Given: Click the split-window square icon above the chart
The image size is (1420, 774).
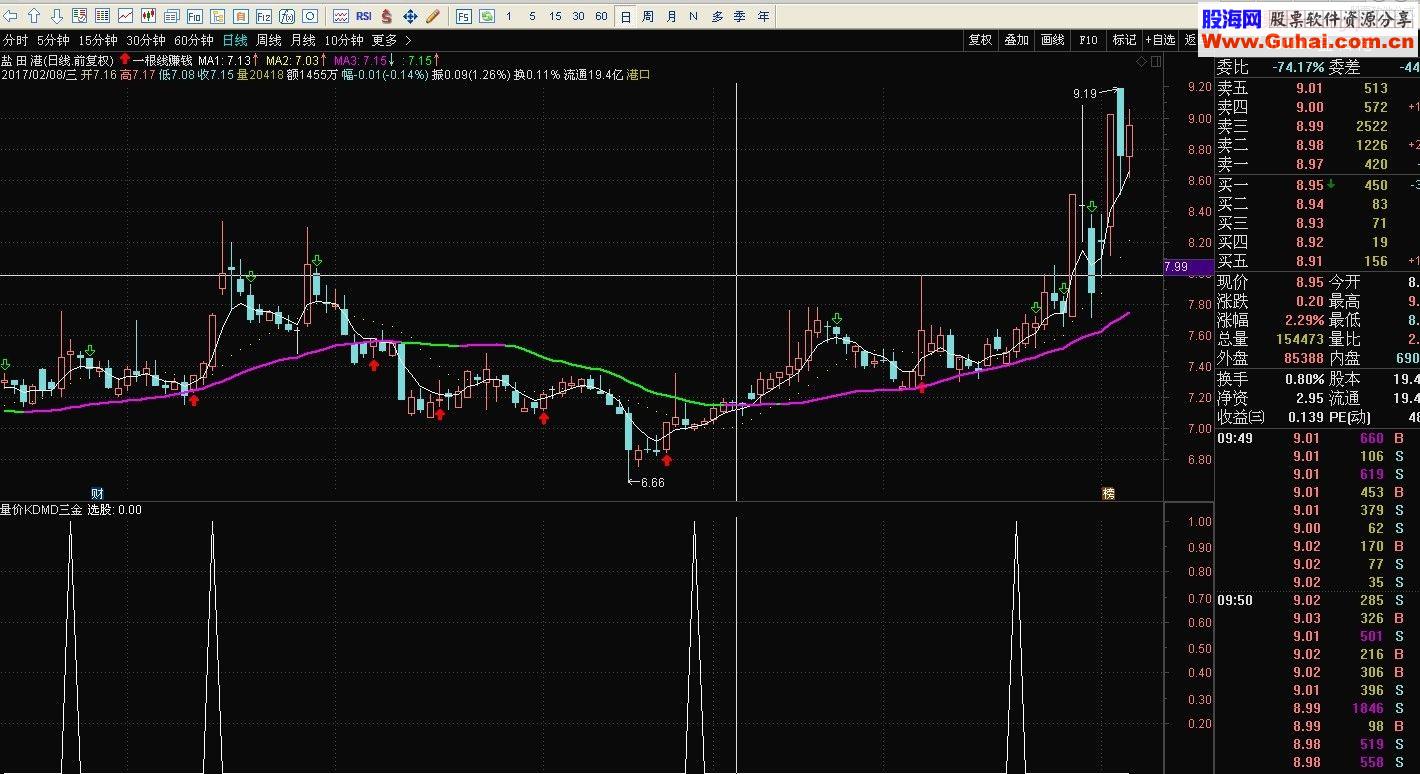Looking at the screenshot, I should click(x=1156, y=62).
